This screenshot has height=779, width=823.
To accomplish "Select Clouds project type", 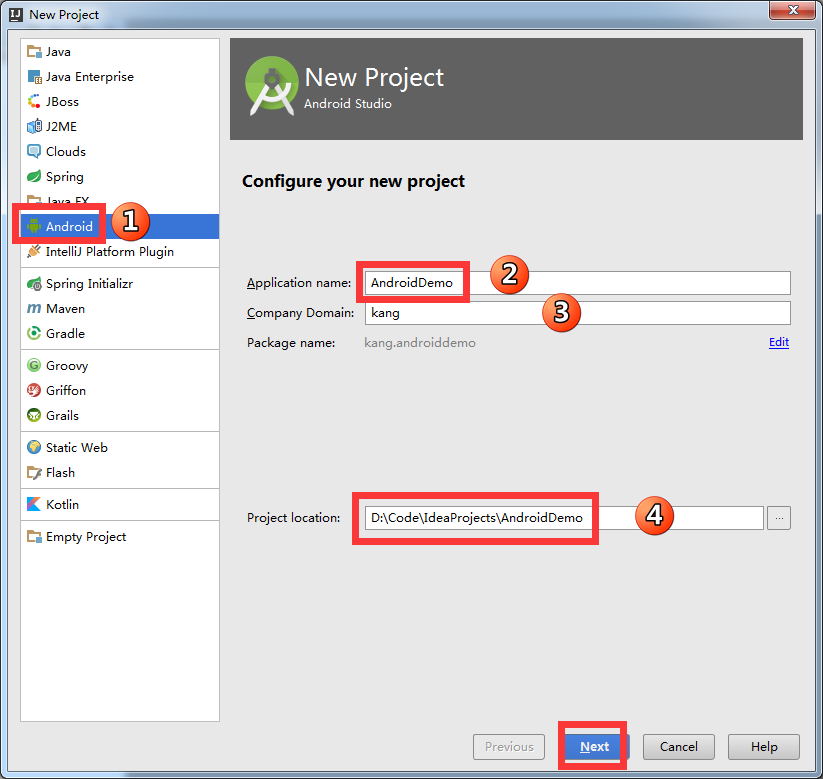I will coord(120,151).
